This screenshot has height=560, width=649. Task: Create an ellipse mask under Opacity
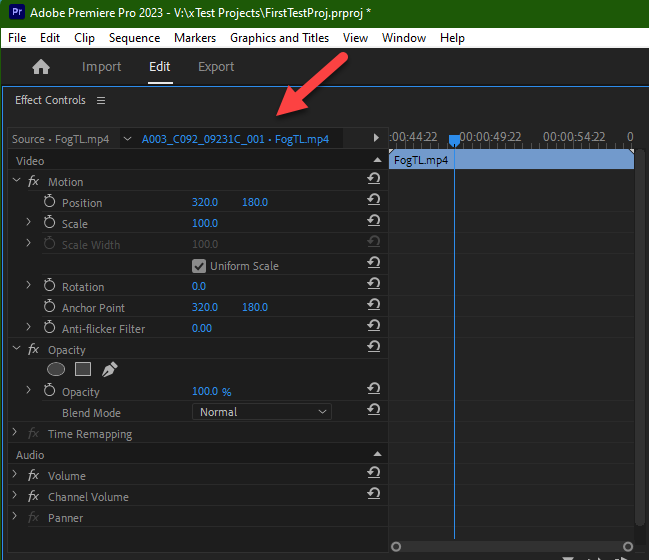56,369
